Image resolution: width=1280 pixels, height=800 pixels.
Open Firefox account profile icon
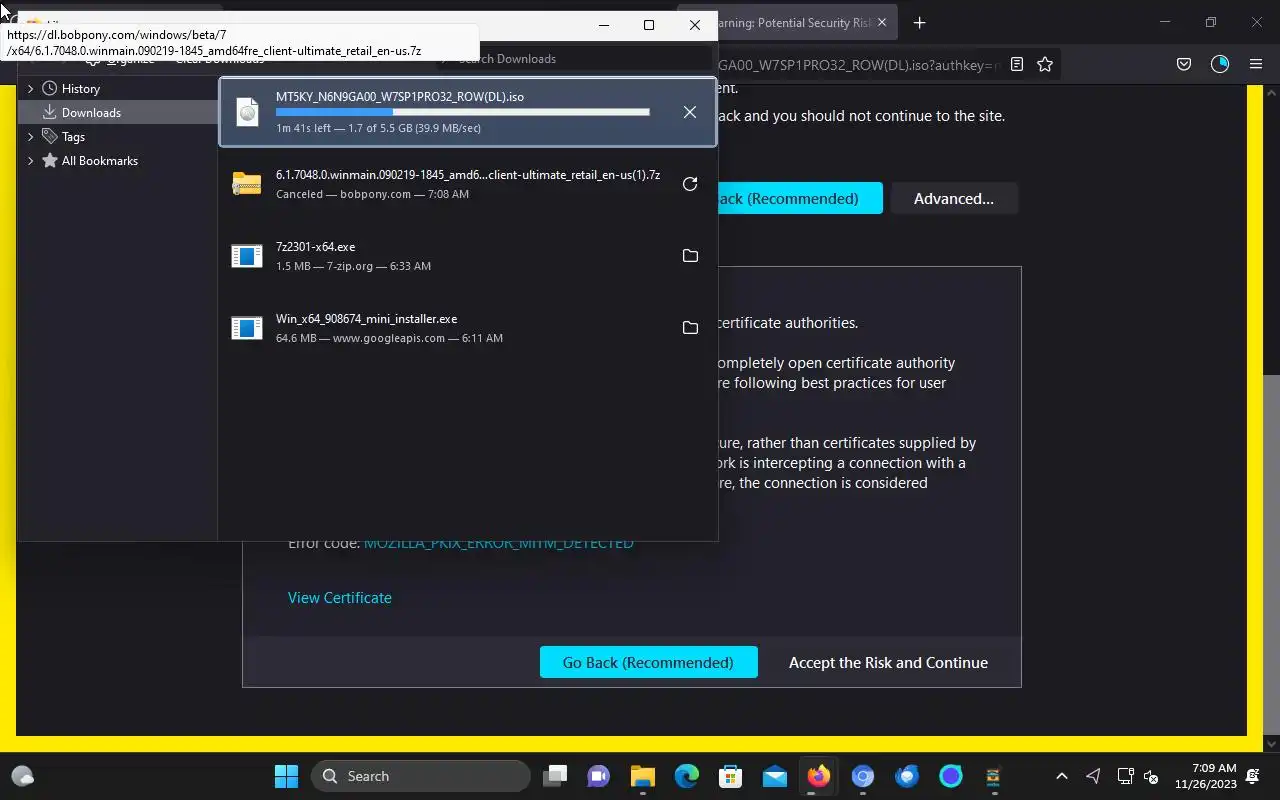[1220, 64]
